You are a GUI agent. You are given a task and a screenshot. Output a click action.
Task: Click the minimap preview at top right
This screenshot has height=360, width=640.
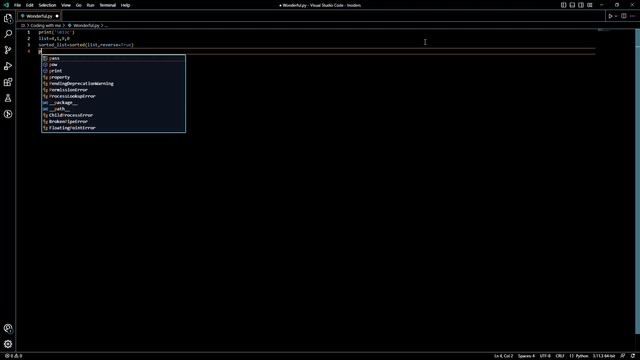[x=603, y=30]
